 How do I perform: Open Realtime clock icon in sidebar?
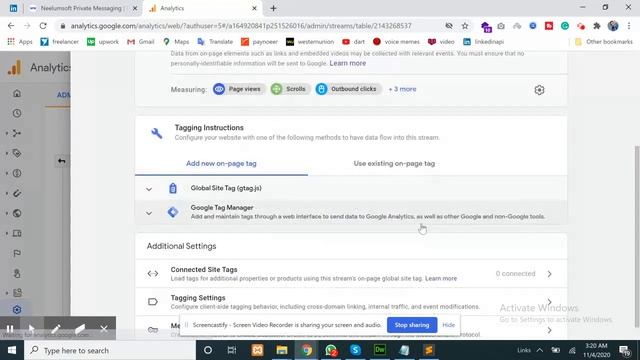[17, 113]
